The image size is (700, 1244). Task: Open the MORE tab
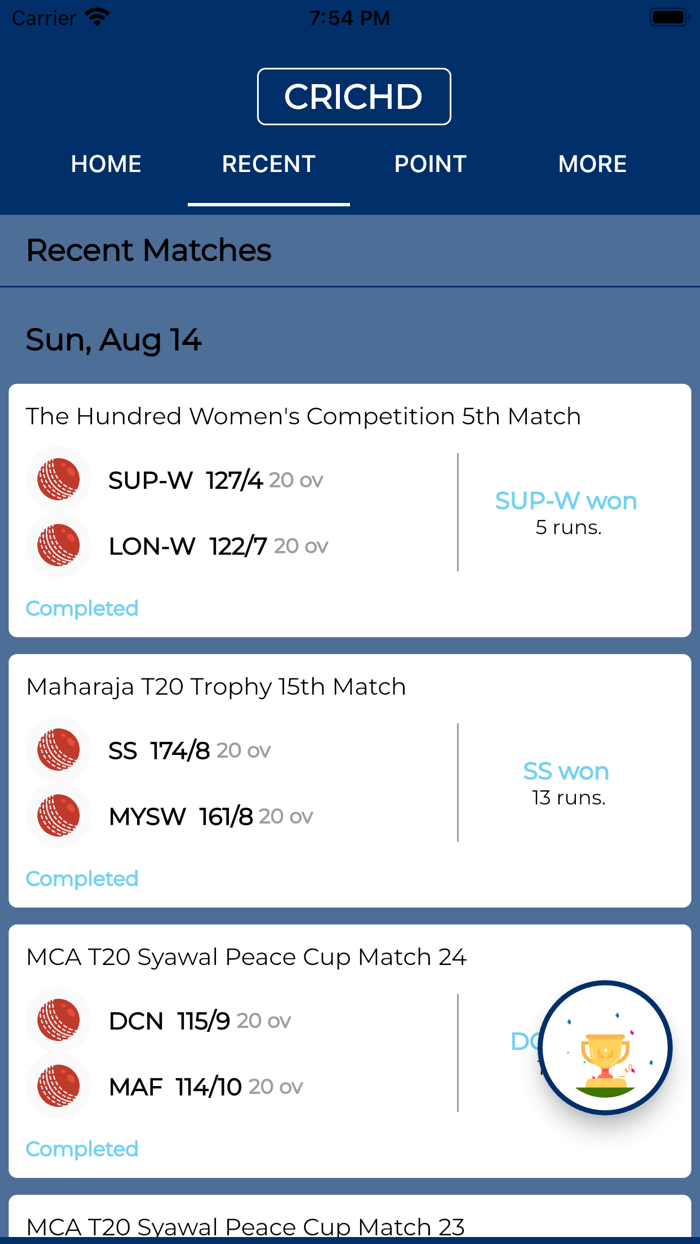tap(593, 164)
